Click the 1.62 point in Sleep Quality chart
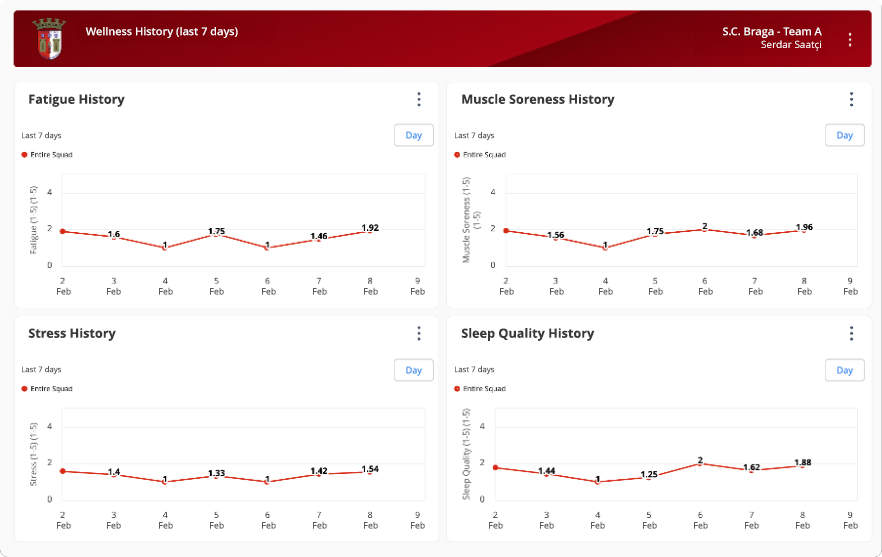882x557 pixels. [752, 471]
